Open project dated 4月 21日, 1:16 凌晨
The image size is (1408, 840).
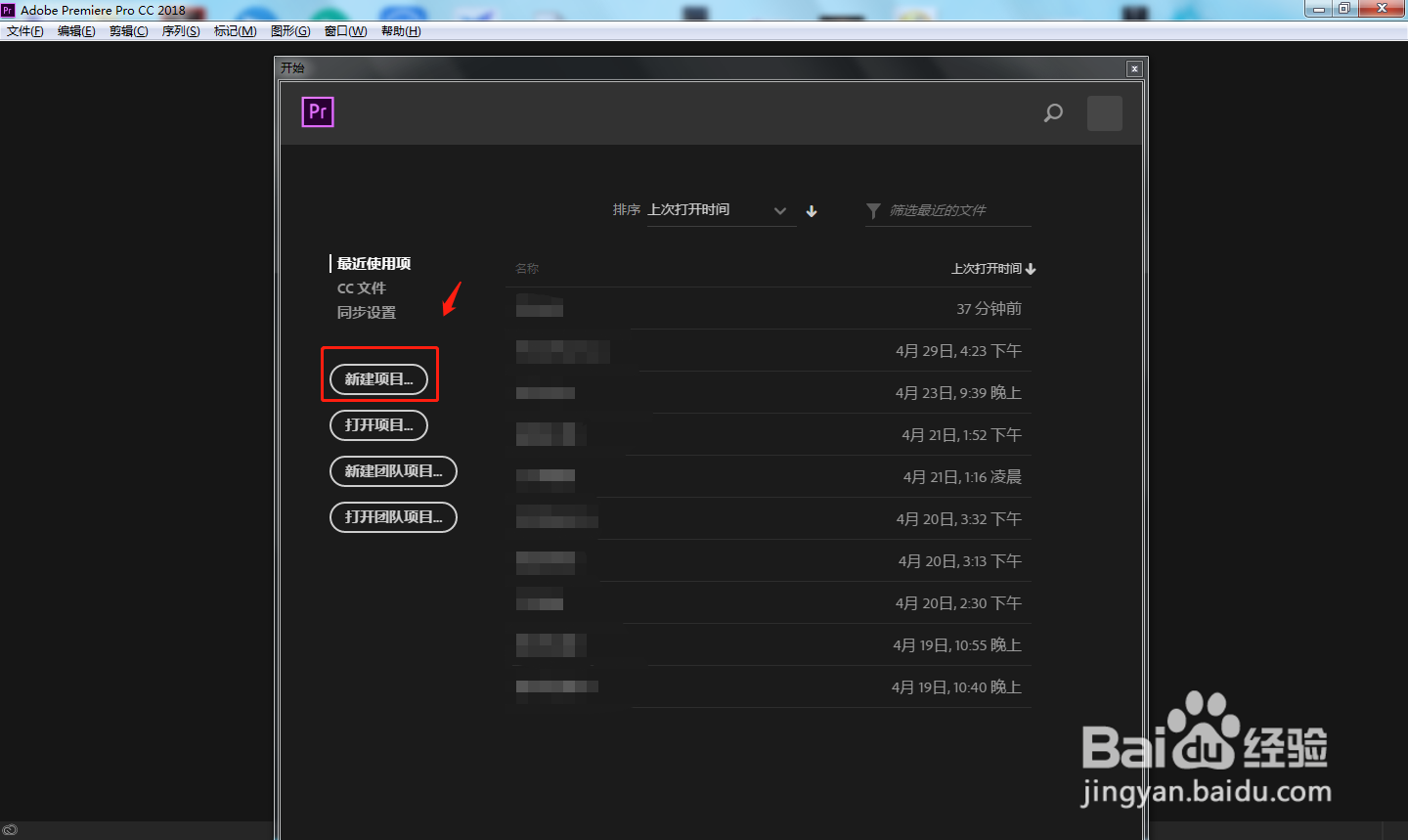click(770, 477)
